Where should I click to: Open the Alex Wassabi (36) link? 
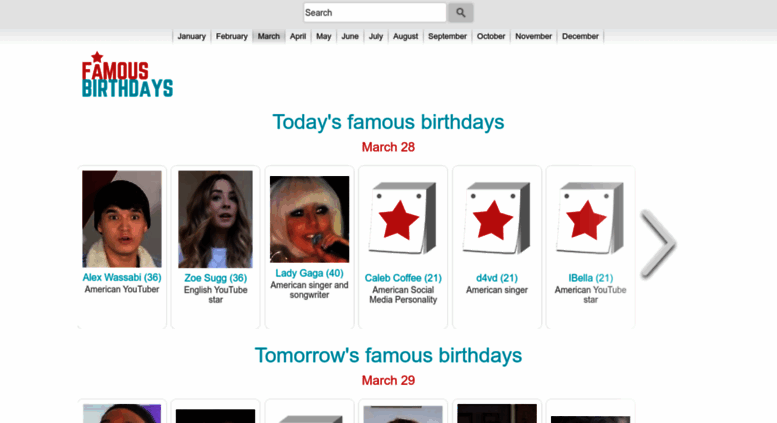122,277
